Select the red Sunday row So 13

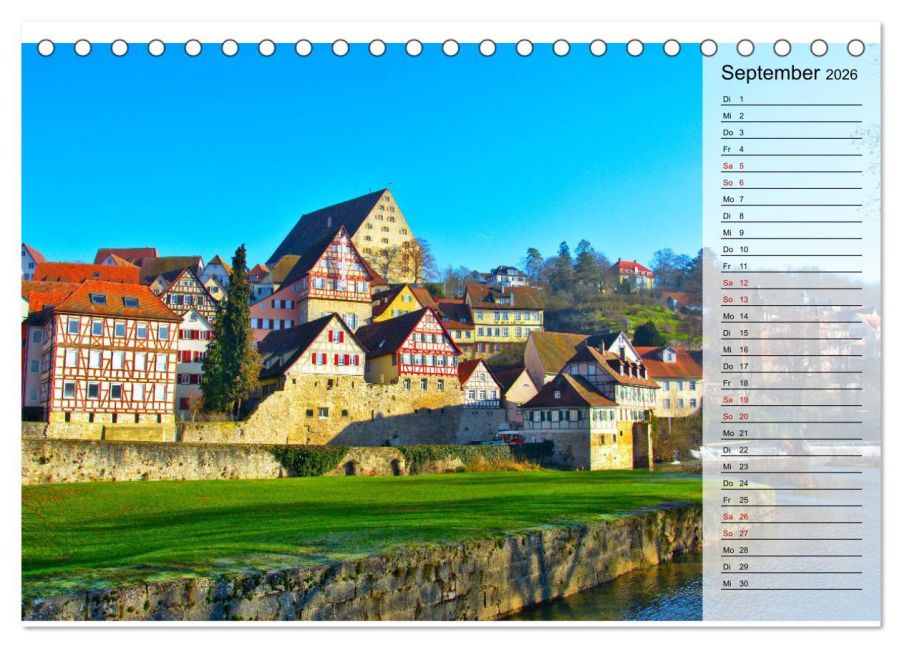(792, 299)
